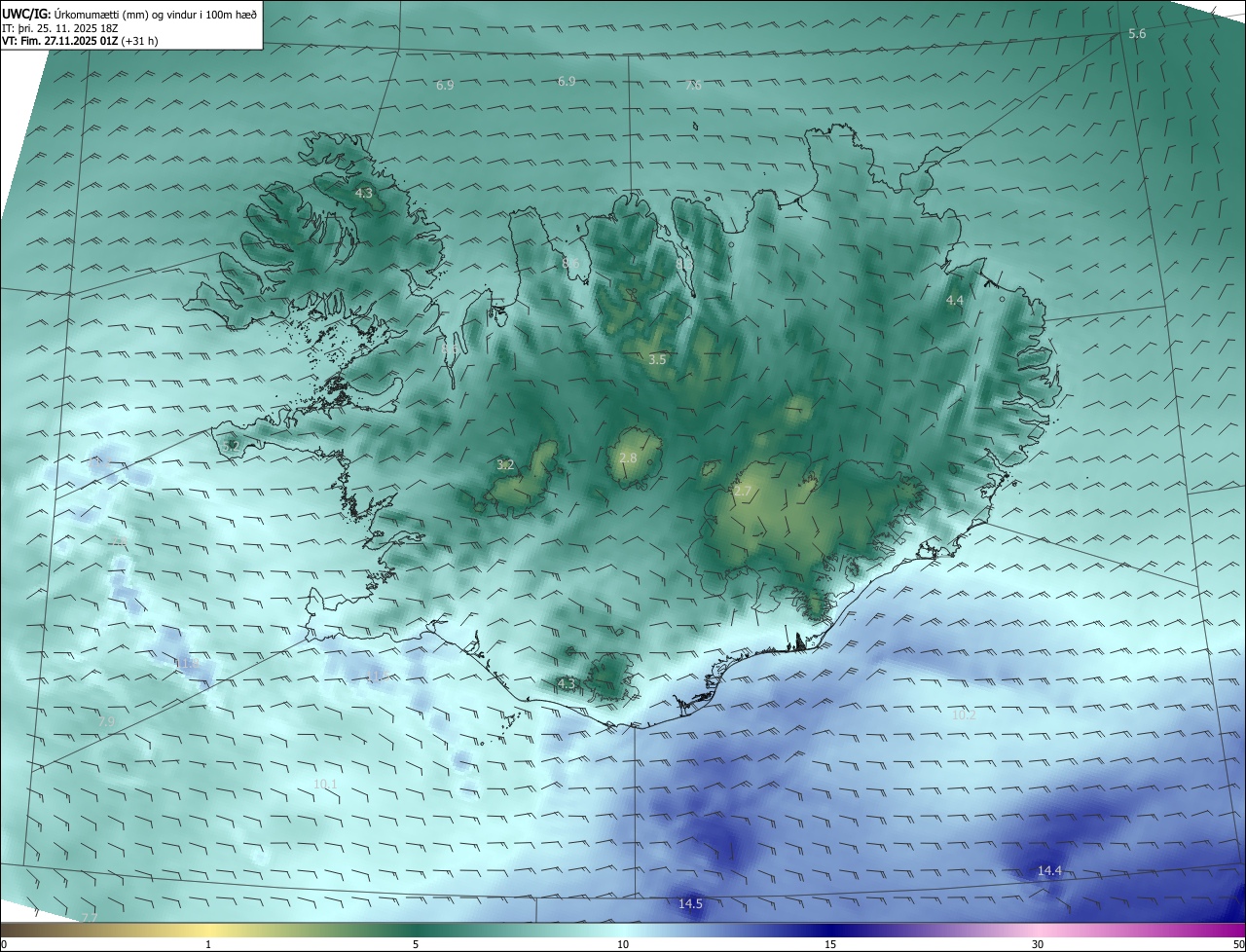Viewport: 1246px width, 952px height.
Task: Click the color scale tick labeled 1
Action: [208, 944]
